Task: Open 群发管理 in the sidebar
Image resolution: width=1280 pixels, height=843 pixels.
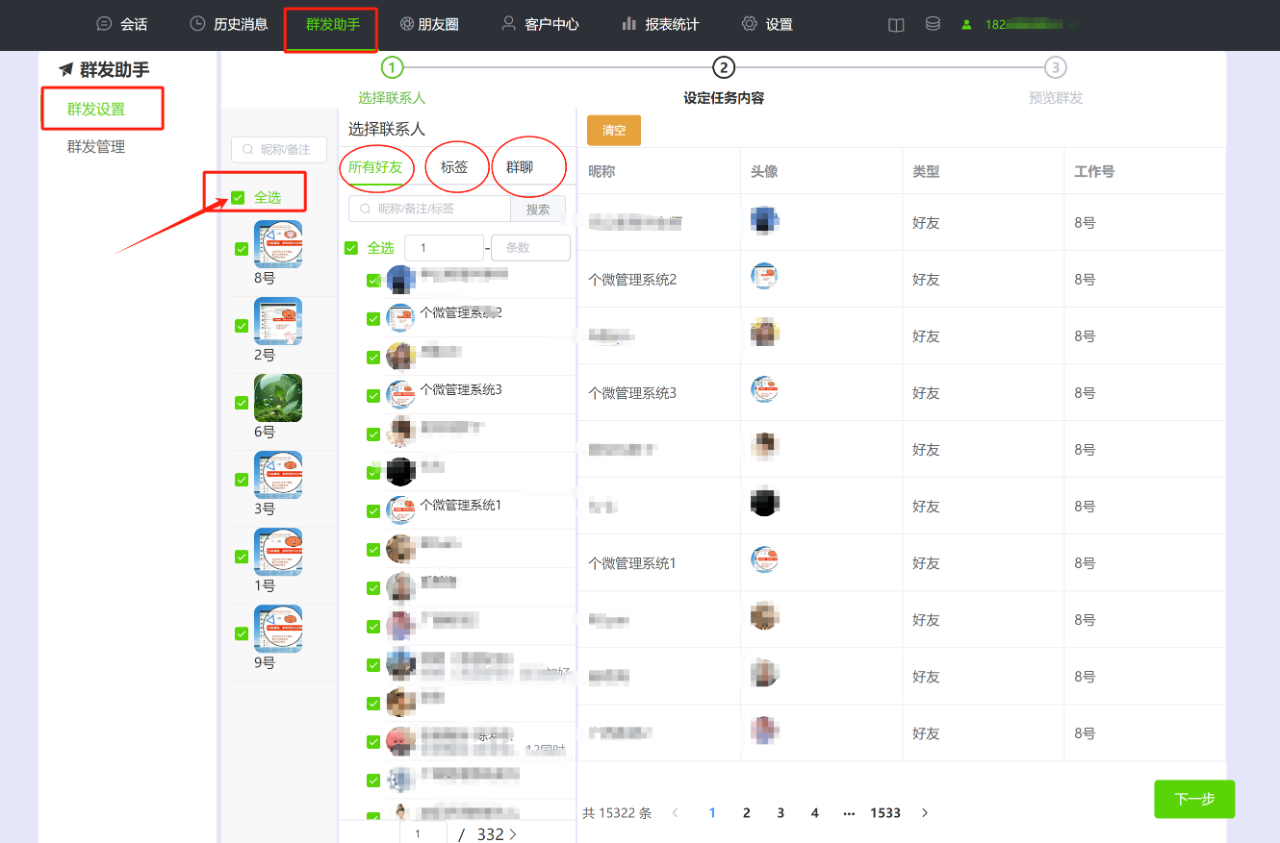Action: pyautogui.click(x=96, y=147)
